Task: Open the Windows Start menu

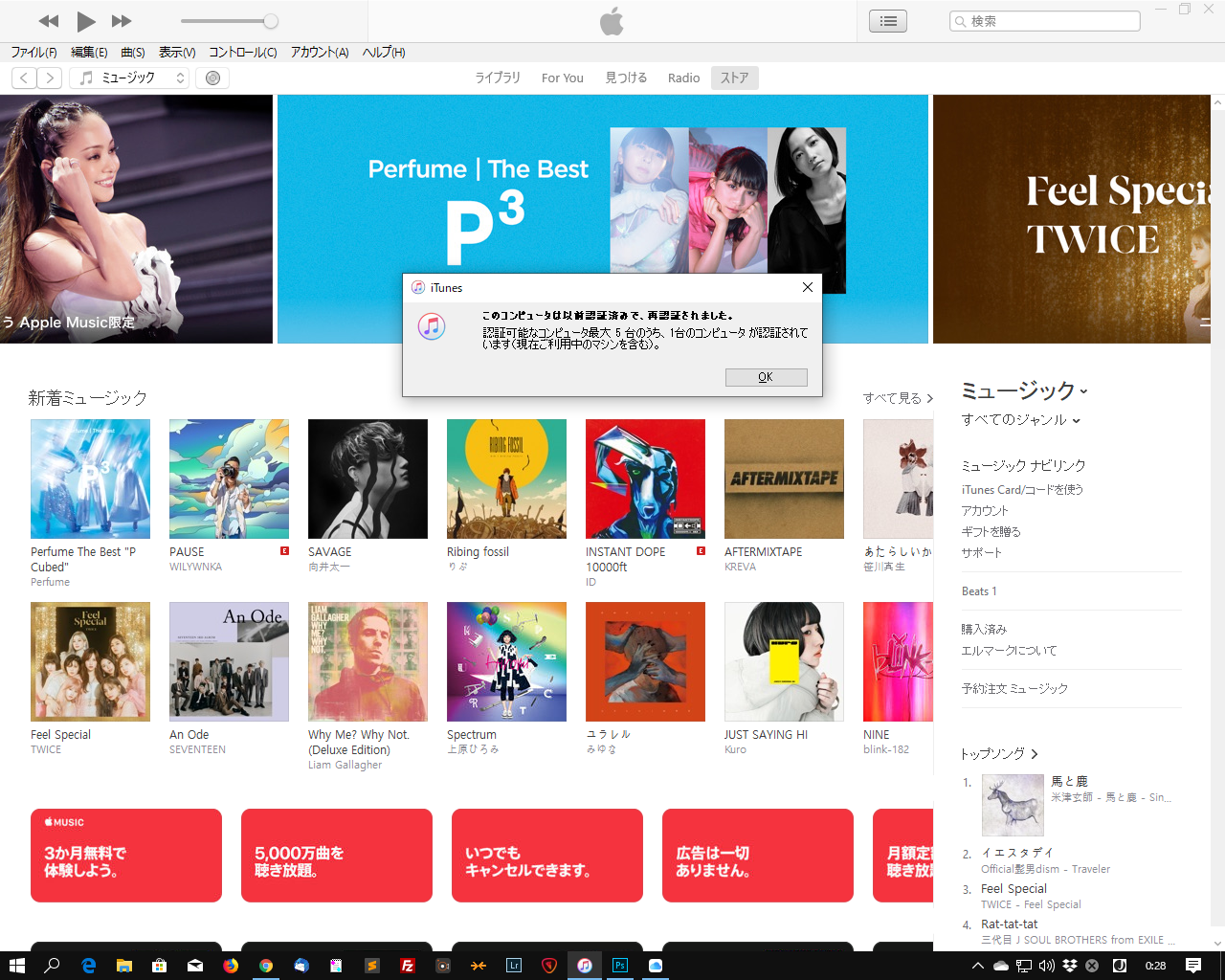Action: (x=16, y=966)
